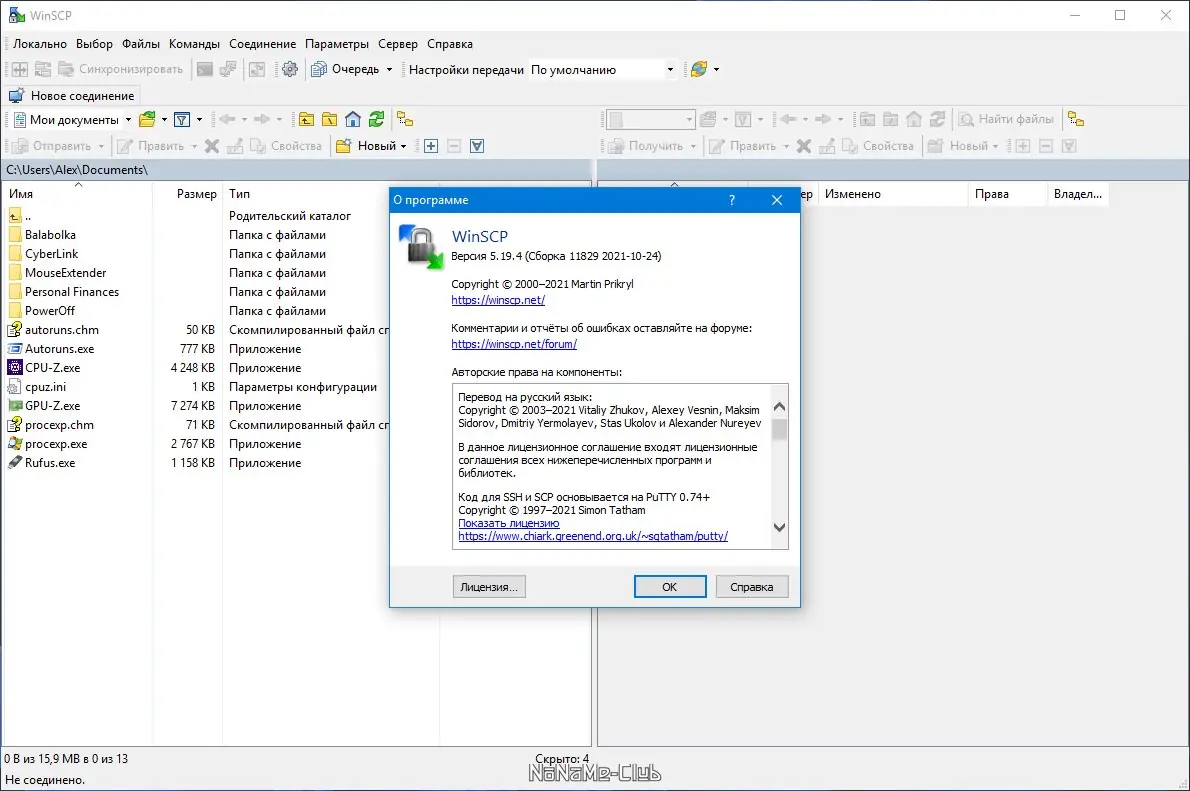Image resolution: width=1190 pixels, height=791 pixels.
Task: Click the local delete X icon
Action: 212,146
